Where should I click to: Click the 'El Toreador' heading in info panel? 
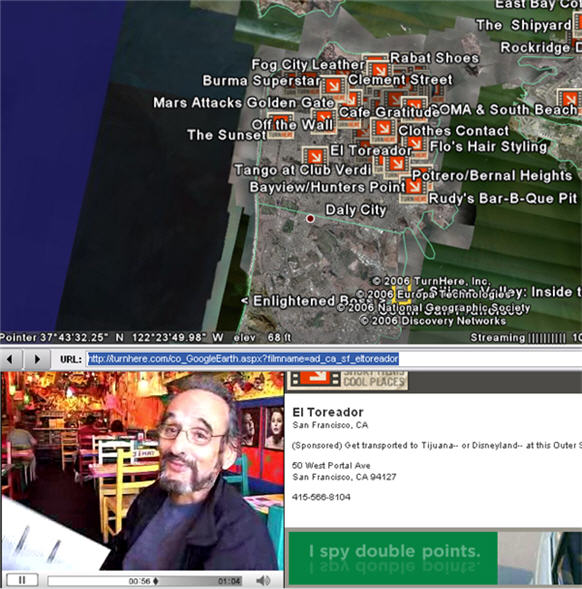[328, 412]
